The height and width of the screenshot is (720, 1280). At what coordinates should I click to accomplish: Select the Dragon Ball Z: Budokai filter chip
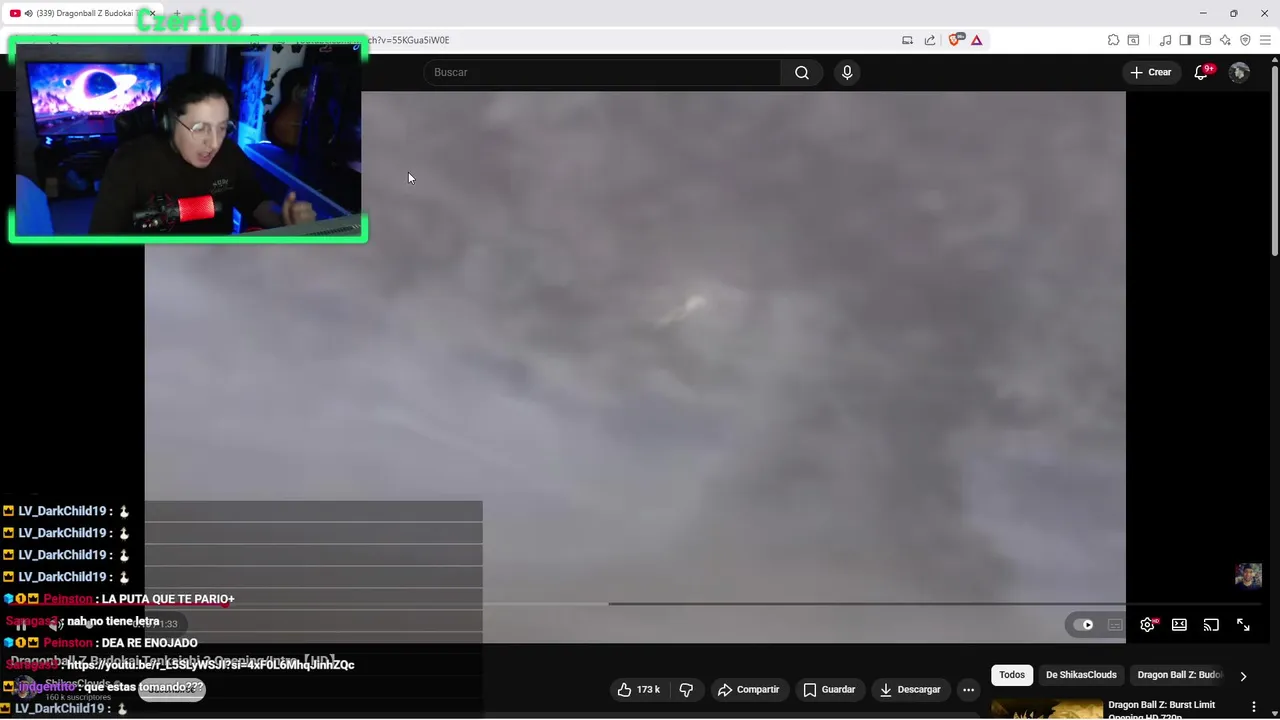point(1179,675)
